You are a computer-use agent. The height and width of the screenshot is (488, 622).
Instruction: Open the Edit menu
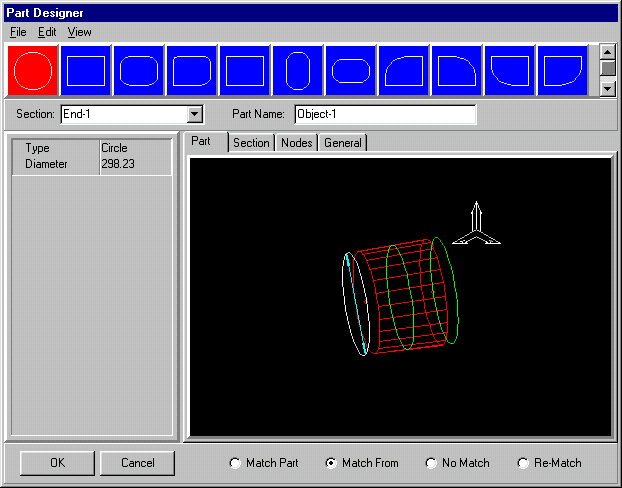(x=47, y=32)
